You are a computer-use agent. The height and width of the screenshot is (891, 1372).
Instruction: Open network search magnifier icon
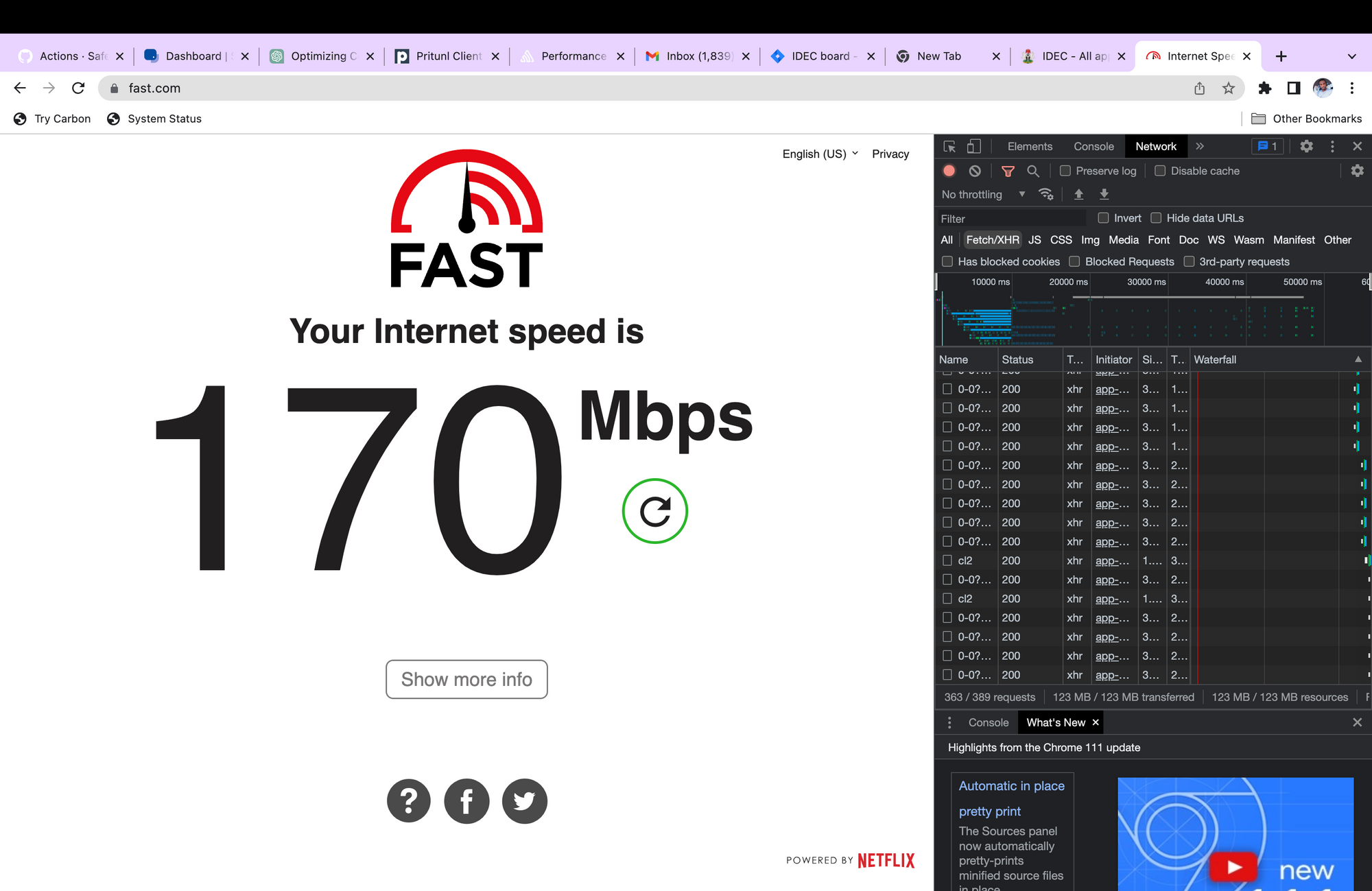(1033, 171)
